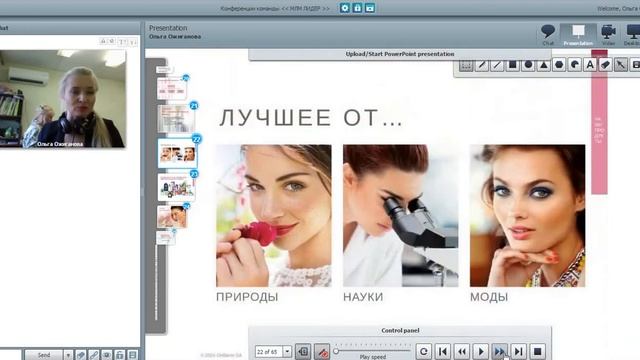The height and width of the screenshot is (360, 640).
Task: Click the eye icon in chat toolbar
Action: tap(107, 355)
